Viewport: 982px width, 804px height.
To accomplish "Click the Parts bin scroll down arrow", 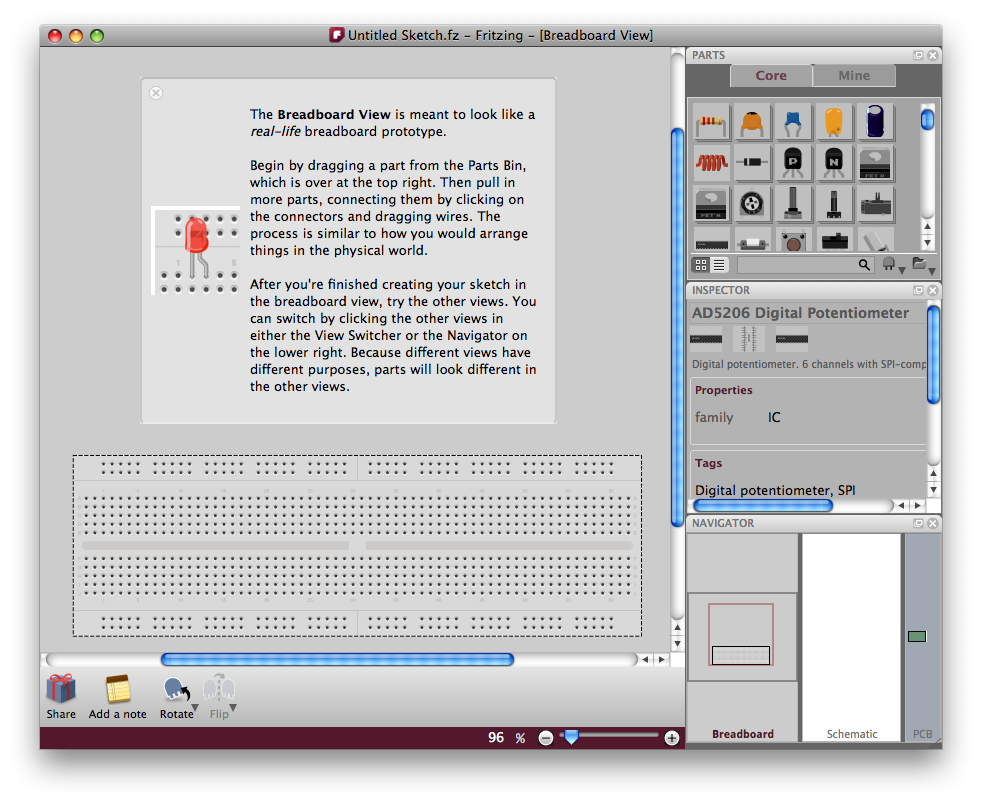I will 928,243.
